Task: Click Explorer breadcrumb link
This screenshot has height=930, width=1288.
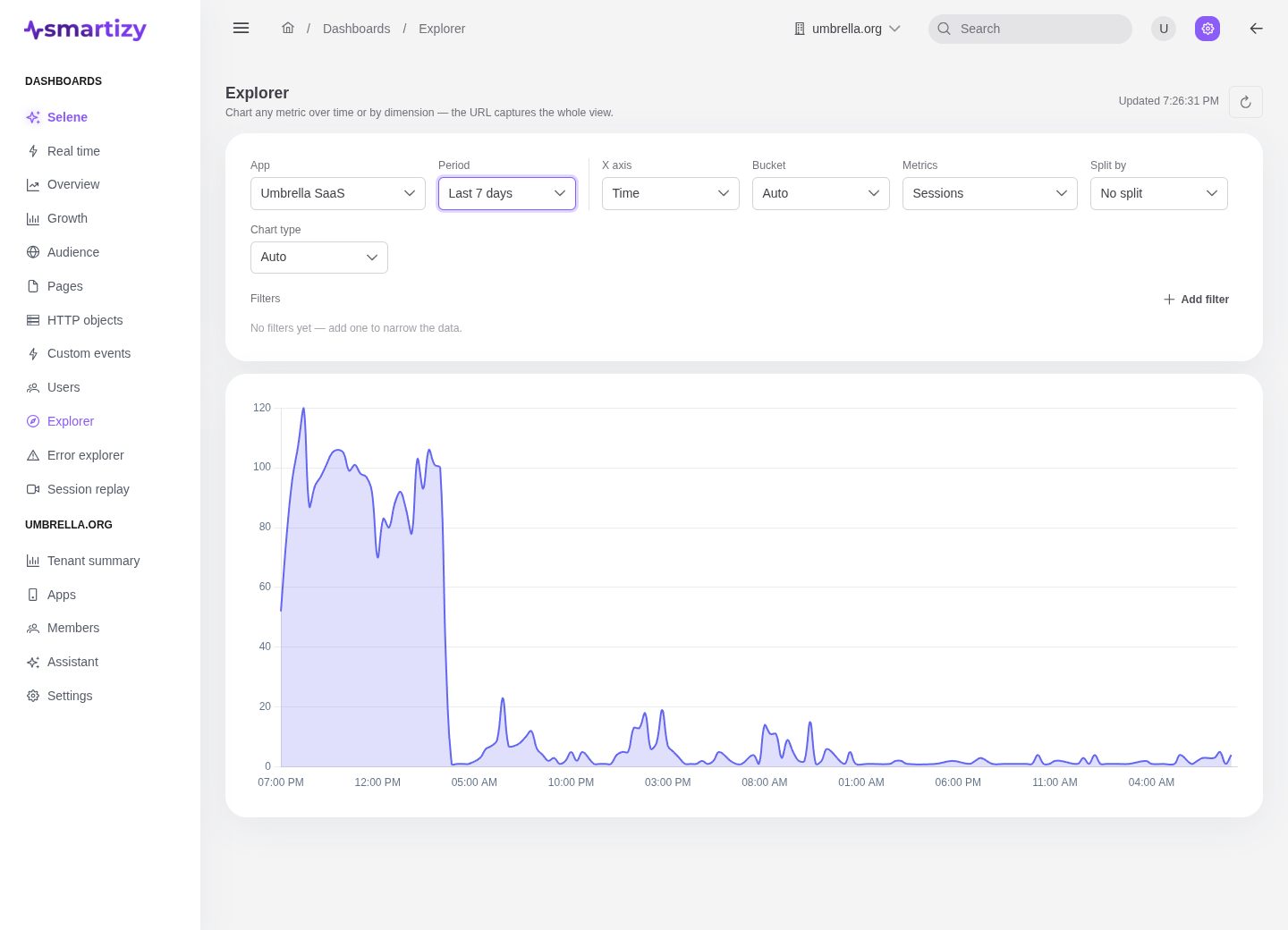Action: tap(442, 29)
